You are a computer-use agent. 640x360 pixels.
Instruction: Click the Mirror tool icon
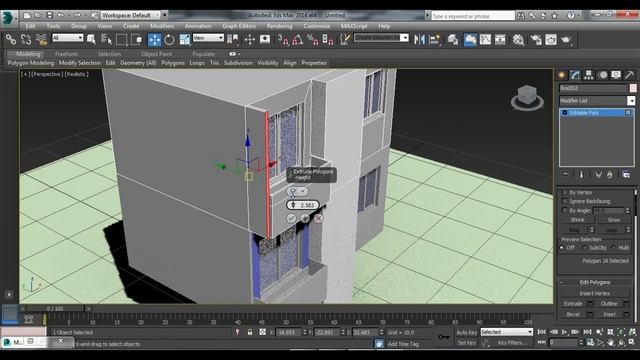point(419,40)
